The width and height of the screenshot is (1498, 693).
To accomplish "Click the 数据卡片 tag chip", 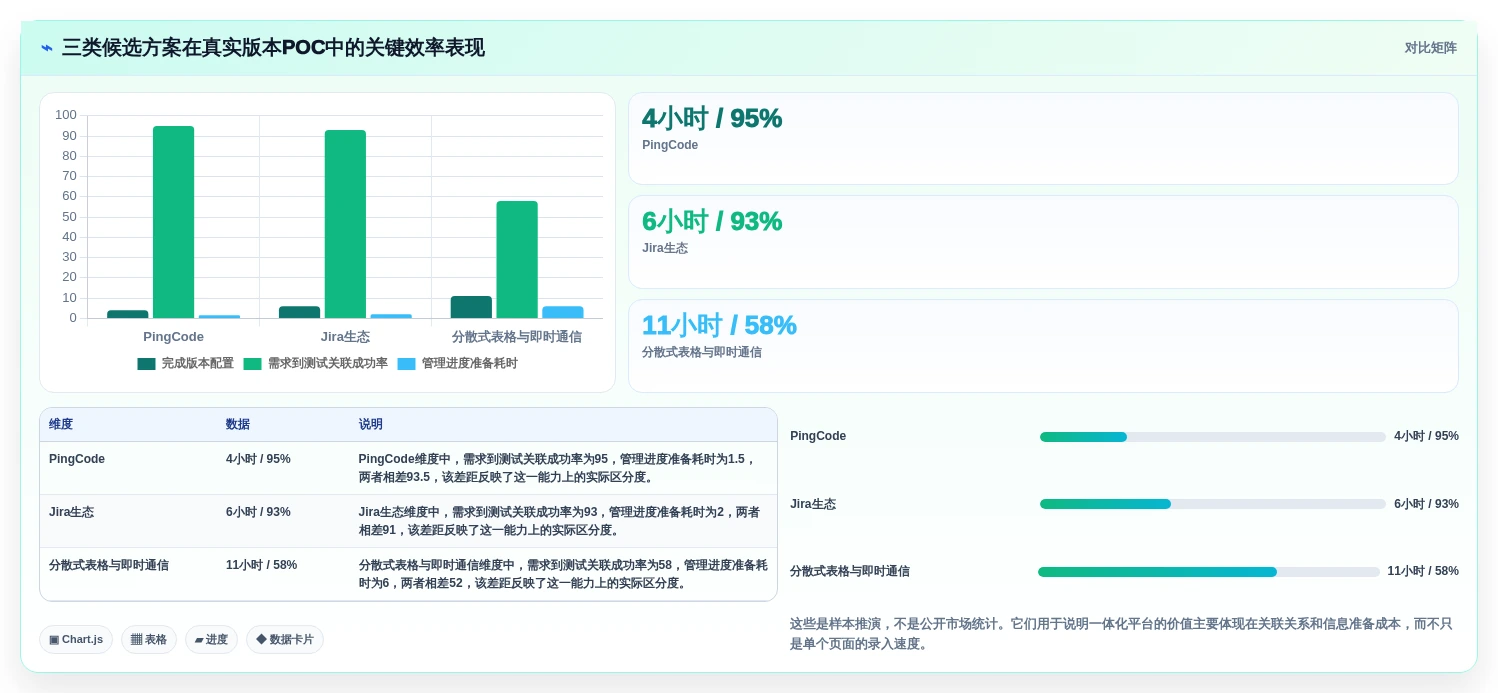I will point(285,640).
